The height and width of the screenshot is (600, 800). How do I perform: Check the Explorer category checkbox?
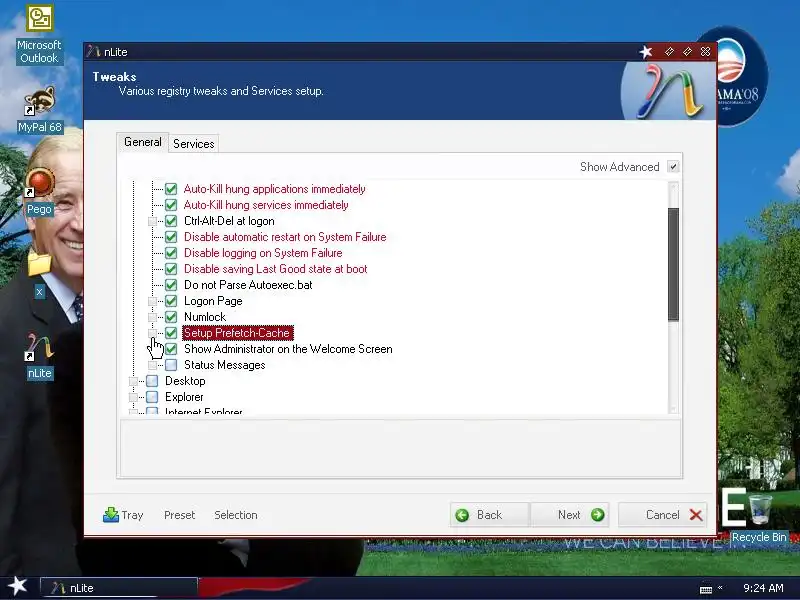point(152,397)
